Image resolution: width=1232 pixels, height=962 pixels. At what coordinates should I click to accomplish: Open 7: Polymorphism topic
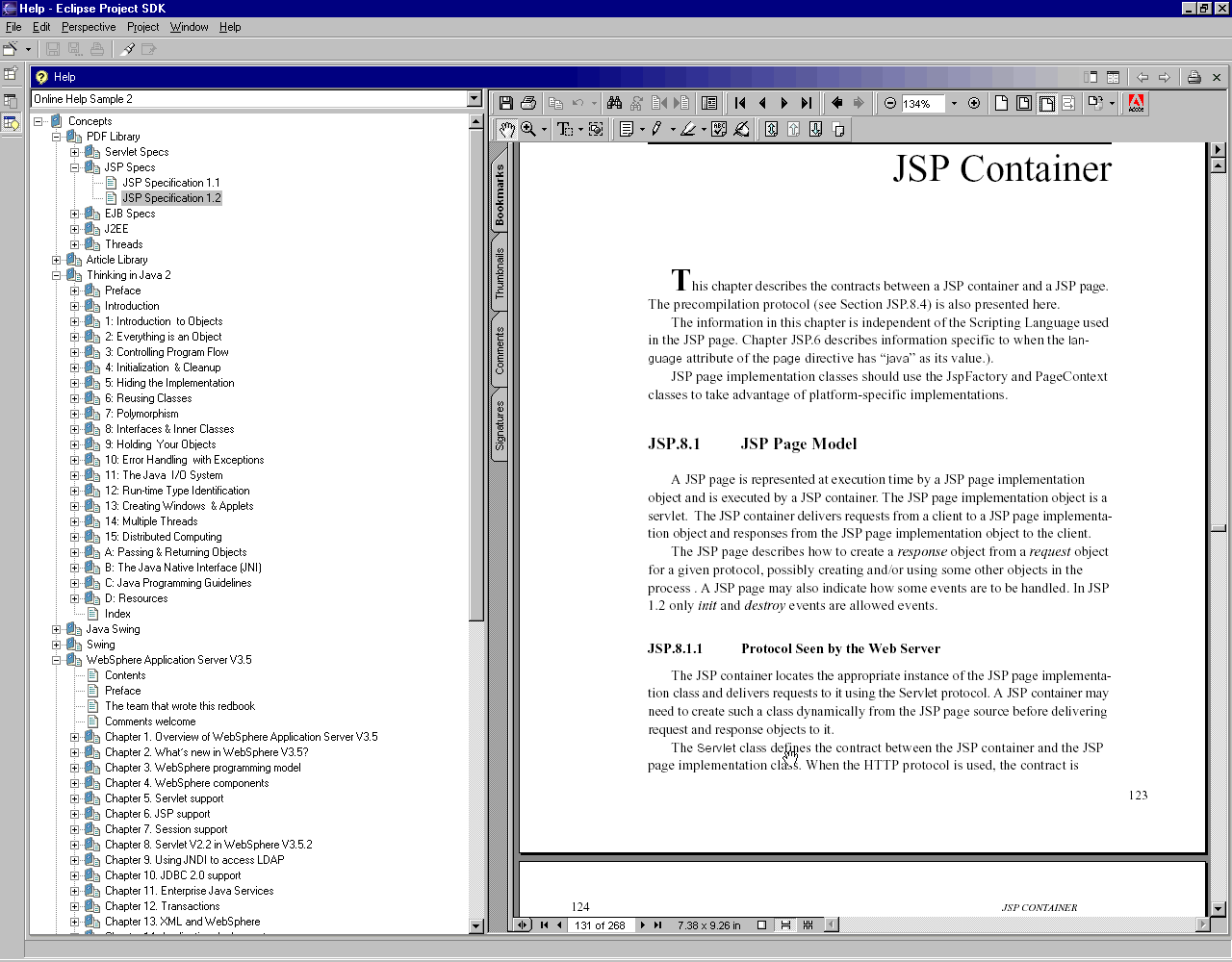[141, 414]
